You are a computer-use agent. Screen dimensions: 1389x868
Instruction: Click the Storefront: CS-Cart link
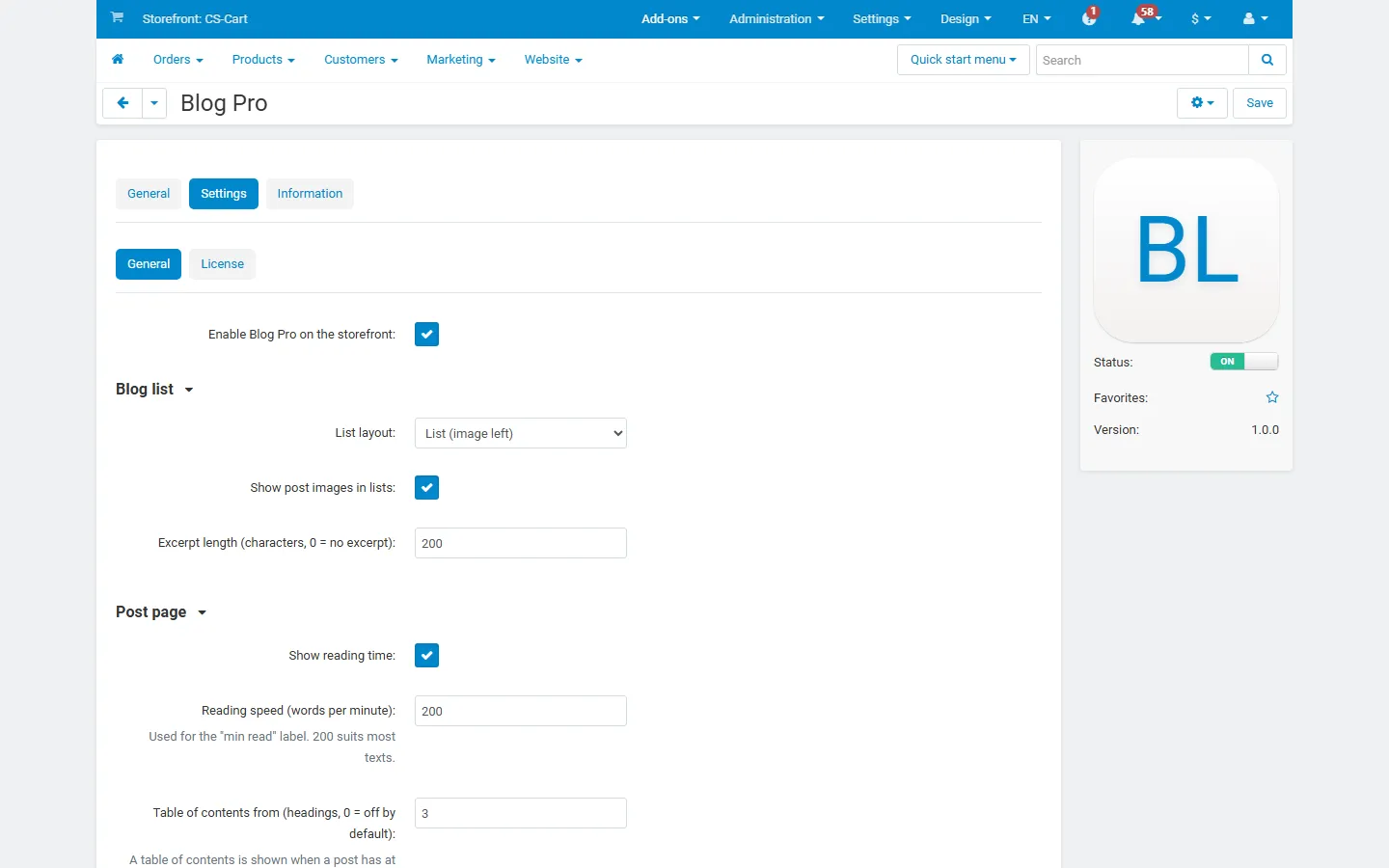(195, 18)
